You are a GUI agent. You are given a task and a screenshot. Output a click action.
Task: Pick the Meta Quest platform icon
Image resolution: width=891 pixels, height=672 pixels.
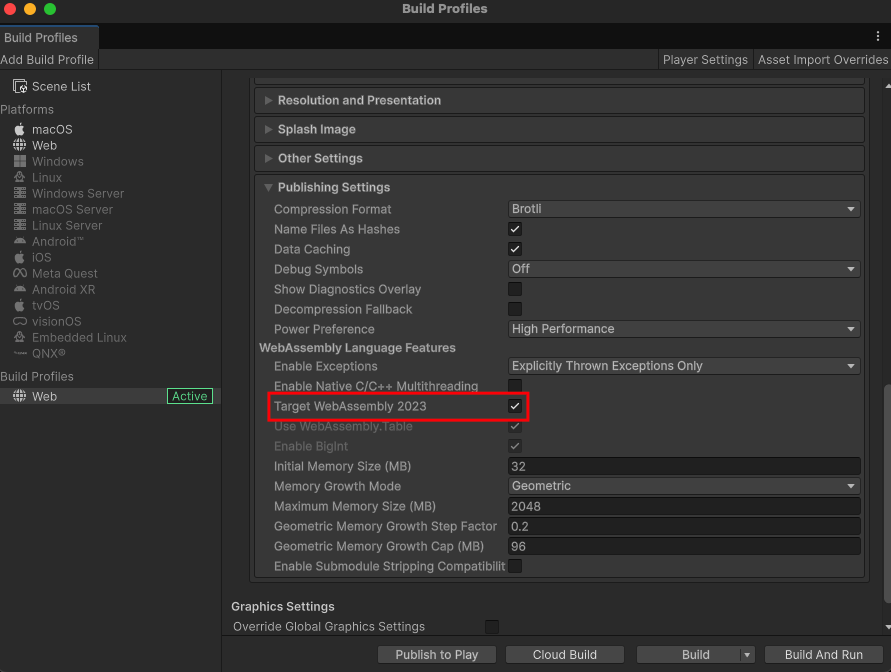(x=19, y=274)
